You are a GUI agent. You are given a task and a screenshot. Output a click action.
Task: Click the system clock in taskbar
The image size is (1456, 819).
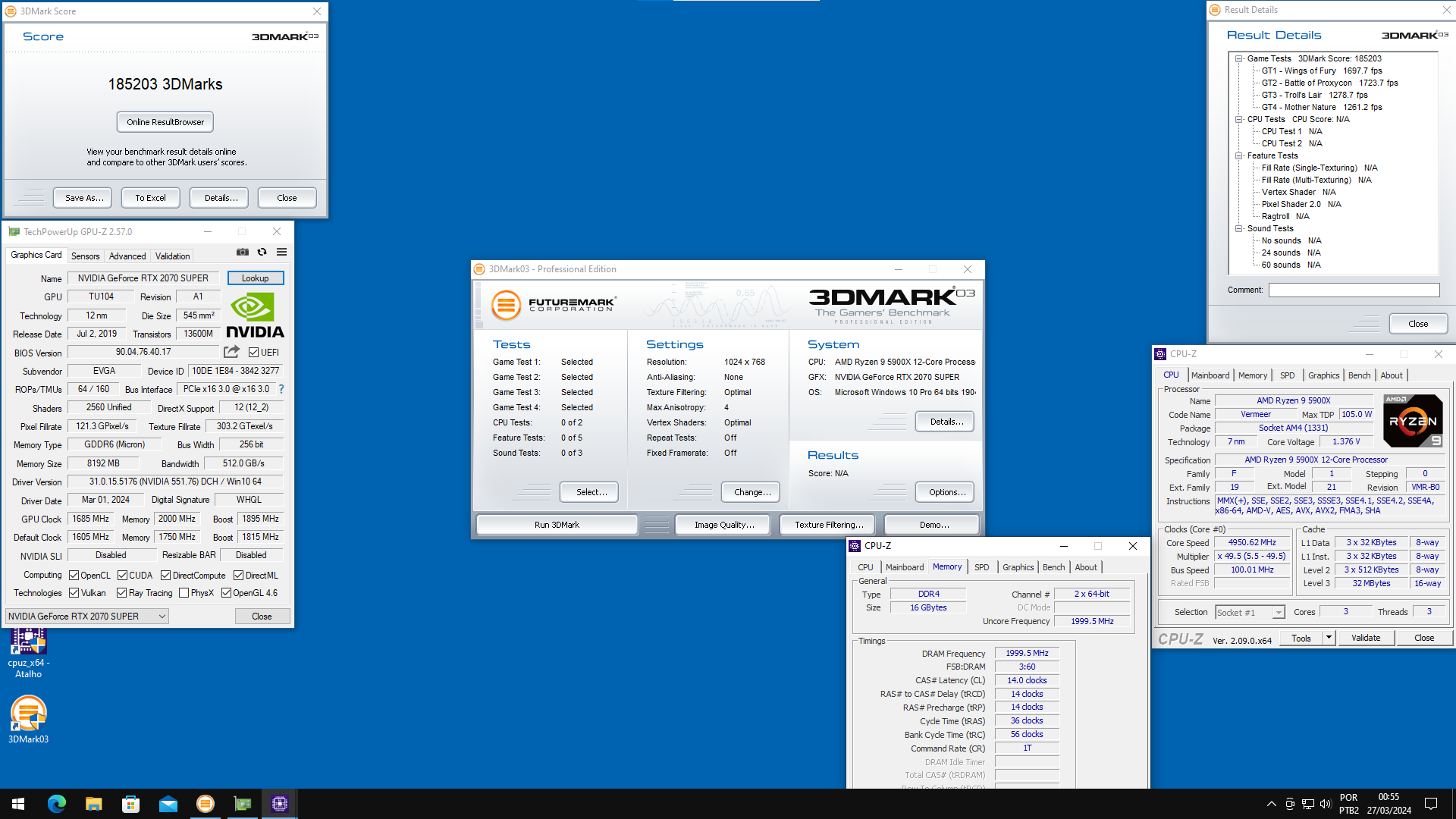pos(1389,804)
